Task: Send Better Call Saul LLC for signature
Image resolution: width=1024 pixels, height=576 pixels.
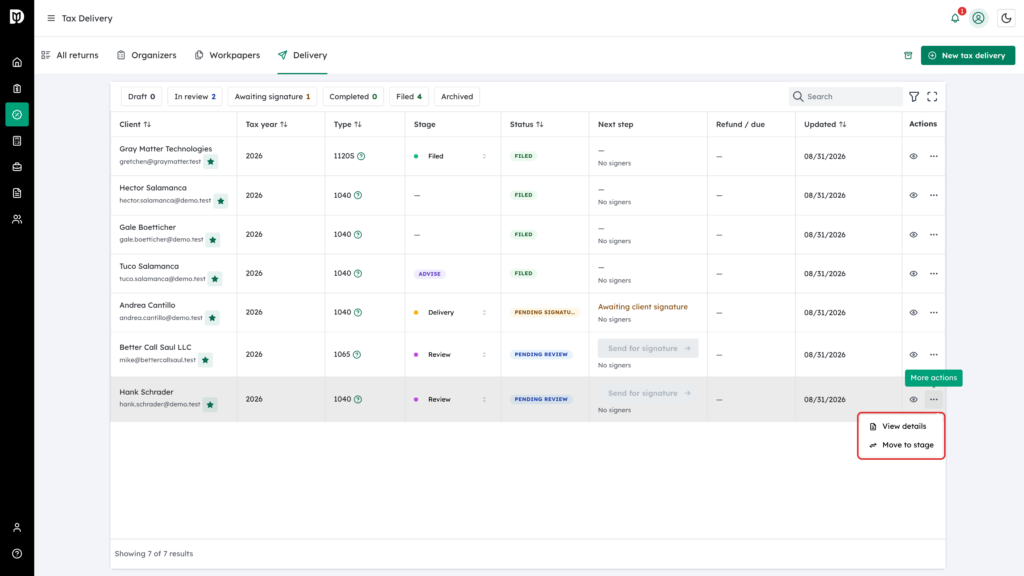Action: (x=648, y=349)
